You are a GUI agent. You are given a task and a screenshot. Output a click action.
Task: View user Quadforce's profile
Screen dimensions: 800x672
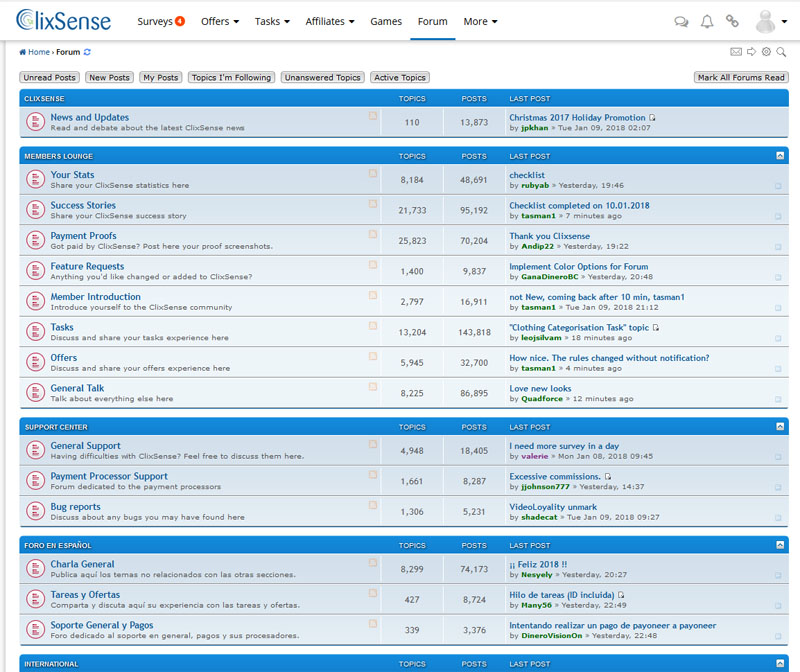click(x=542, y=399)
